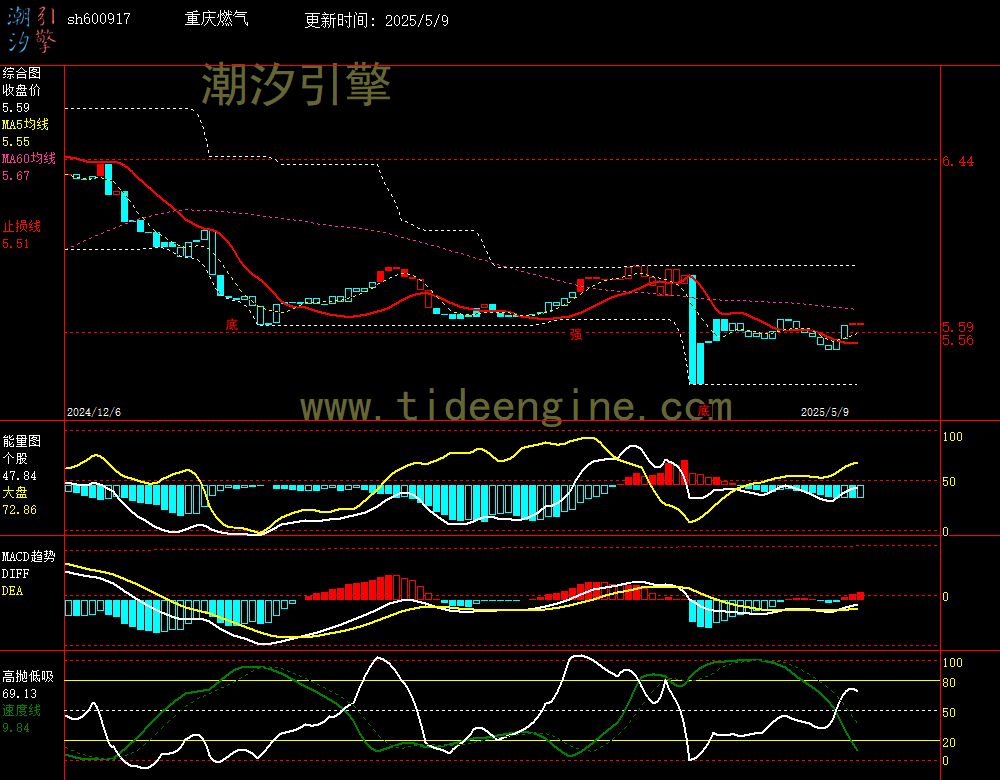The height and width of the screenshot is (780, 1000).
Task: Click the MA60均线 legend label
Action: pyautogui.click(x=29, y=158)
